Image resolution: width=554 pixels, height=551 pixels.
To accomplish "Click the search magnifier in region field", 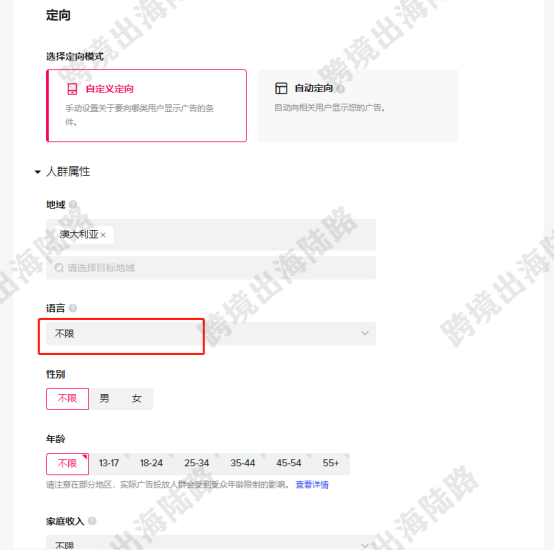I will (x=59, y=268).
